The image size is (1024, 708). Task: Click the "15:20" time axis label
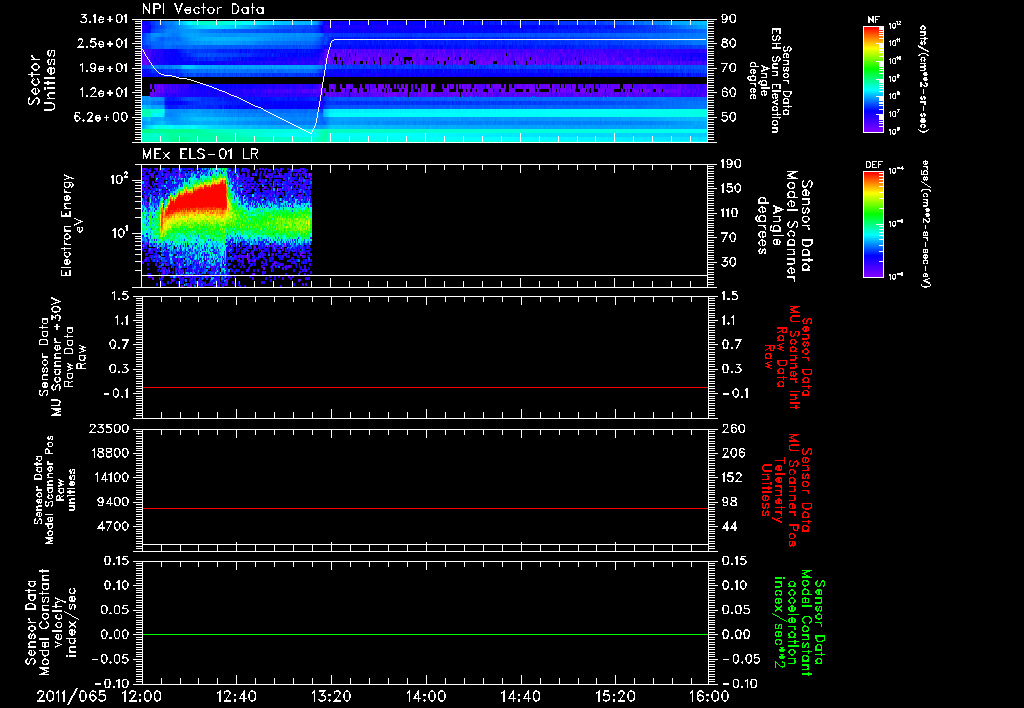[615, 696]
